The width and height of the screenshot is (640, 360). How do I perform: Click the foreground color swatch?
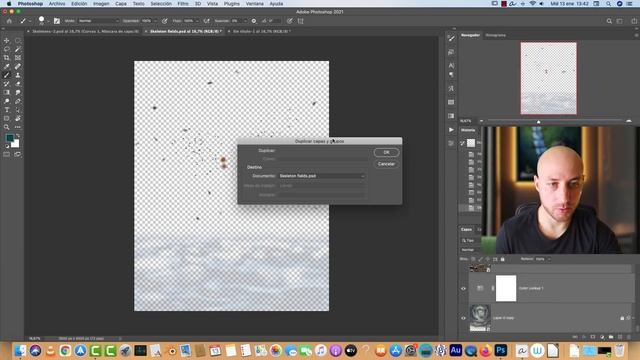pyautogui.click(x=9, y=138)
